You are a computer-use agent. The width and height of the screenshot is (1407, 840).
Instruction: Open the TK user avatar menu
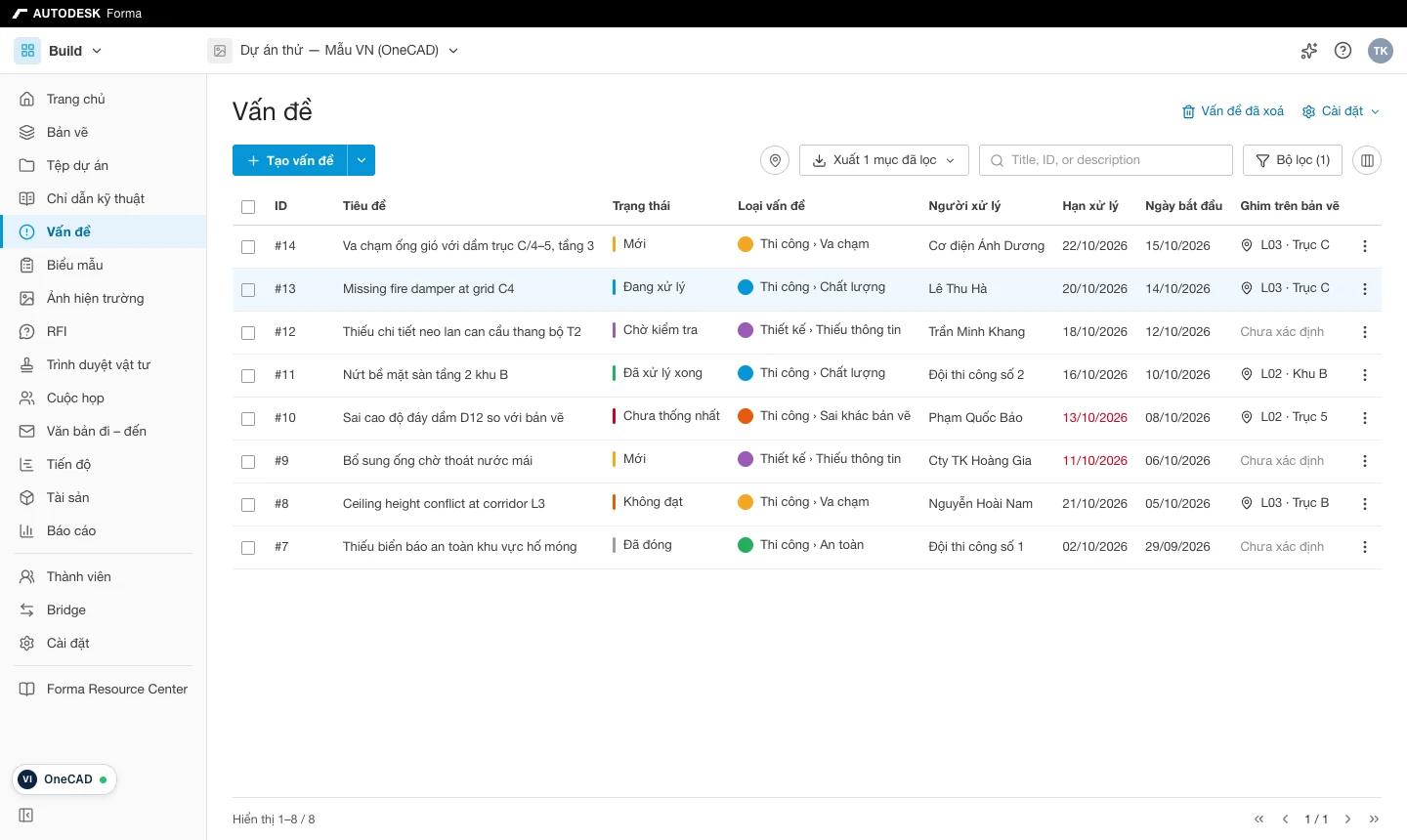1381,51
